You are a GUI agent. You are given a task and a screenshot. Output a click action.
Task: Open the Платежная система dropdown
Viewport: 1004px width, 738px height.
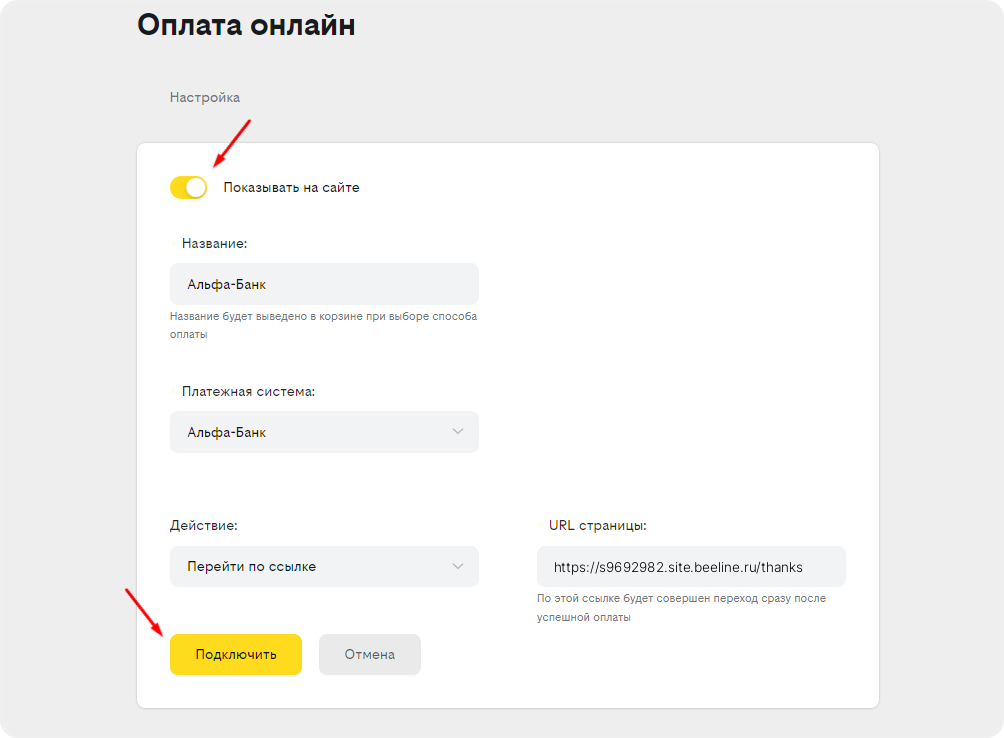(x=324, y=432)
